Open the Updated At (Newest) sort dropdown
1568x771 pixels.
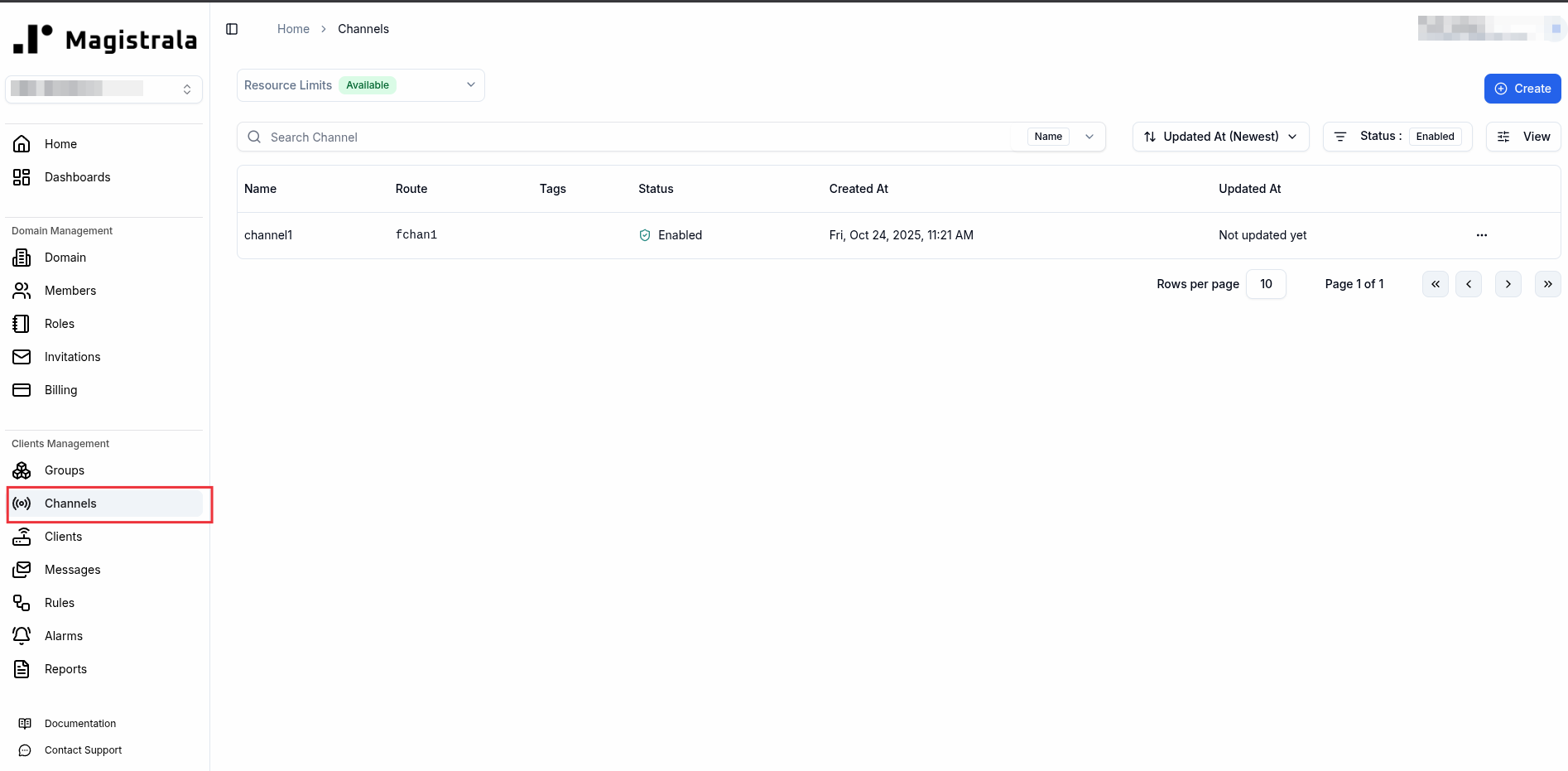1220,136
